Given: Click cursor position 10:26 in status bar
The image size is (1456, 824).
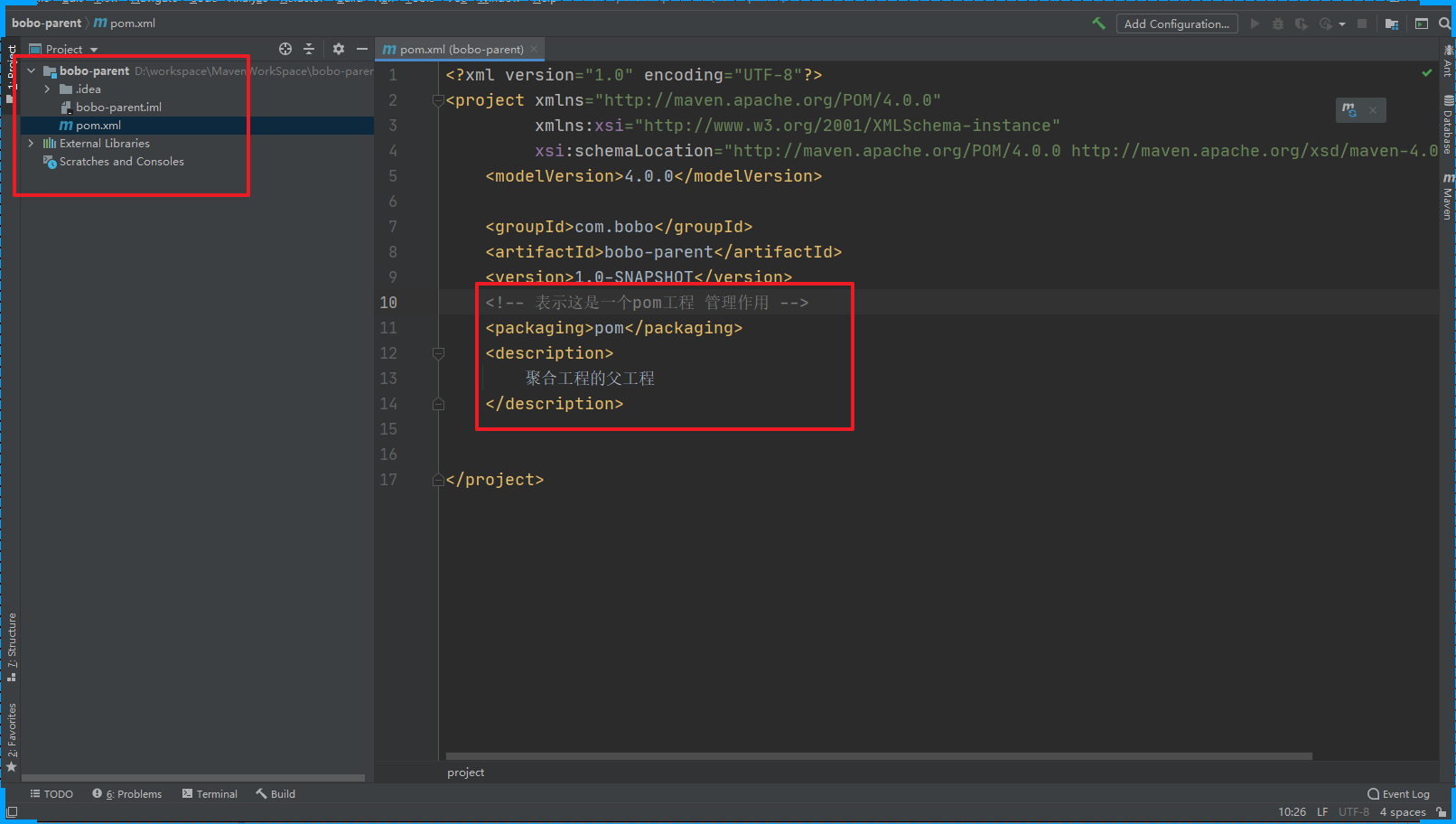Looking at the screenshot, I should point(1292,812).
